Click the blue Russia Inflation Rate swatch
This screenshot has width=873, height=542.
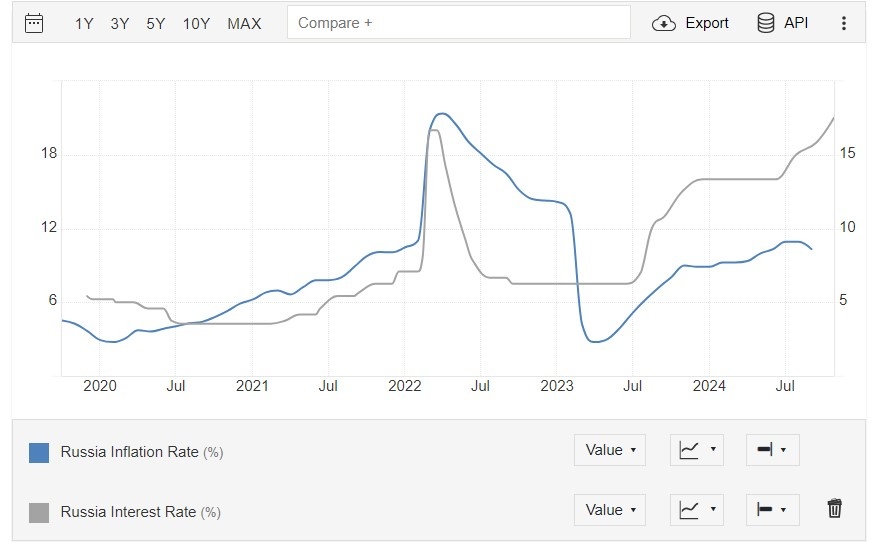[x=39, y=453]
